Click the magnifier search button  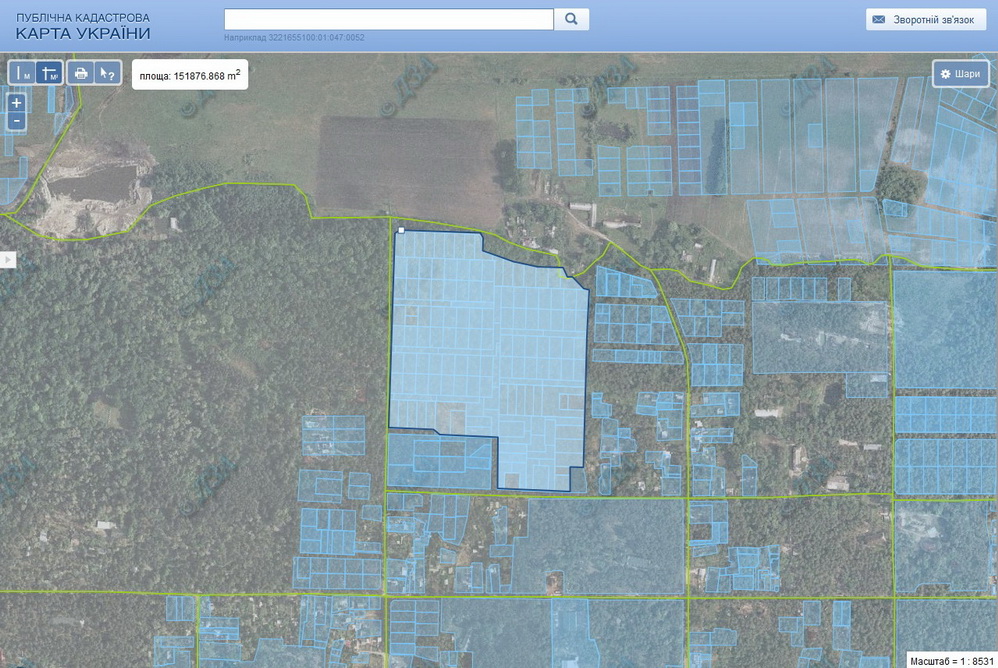pos(572,19)
